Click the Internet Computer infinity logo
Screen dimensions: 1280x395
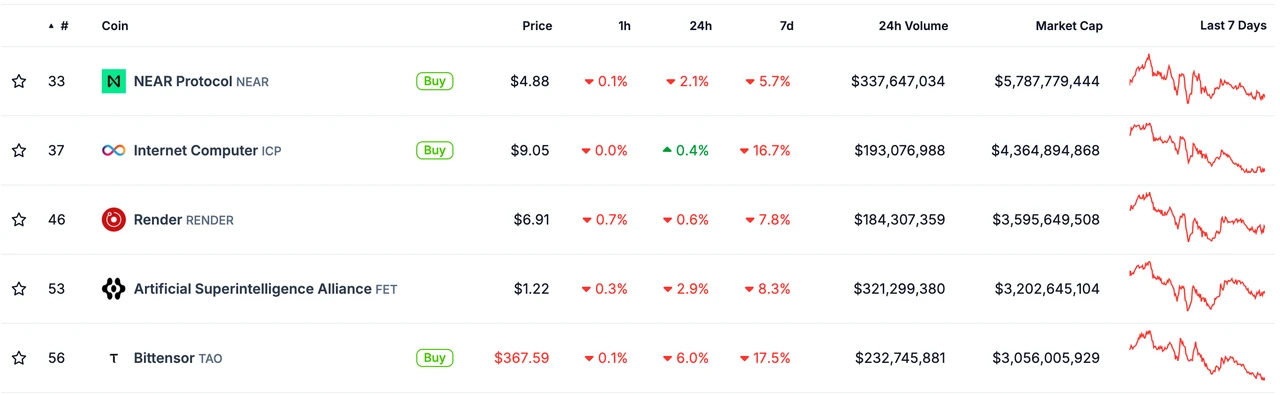[x=114, y=150]
